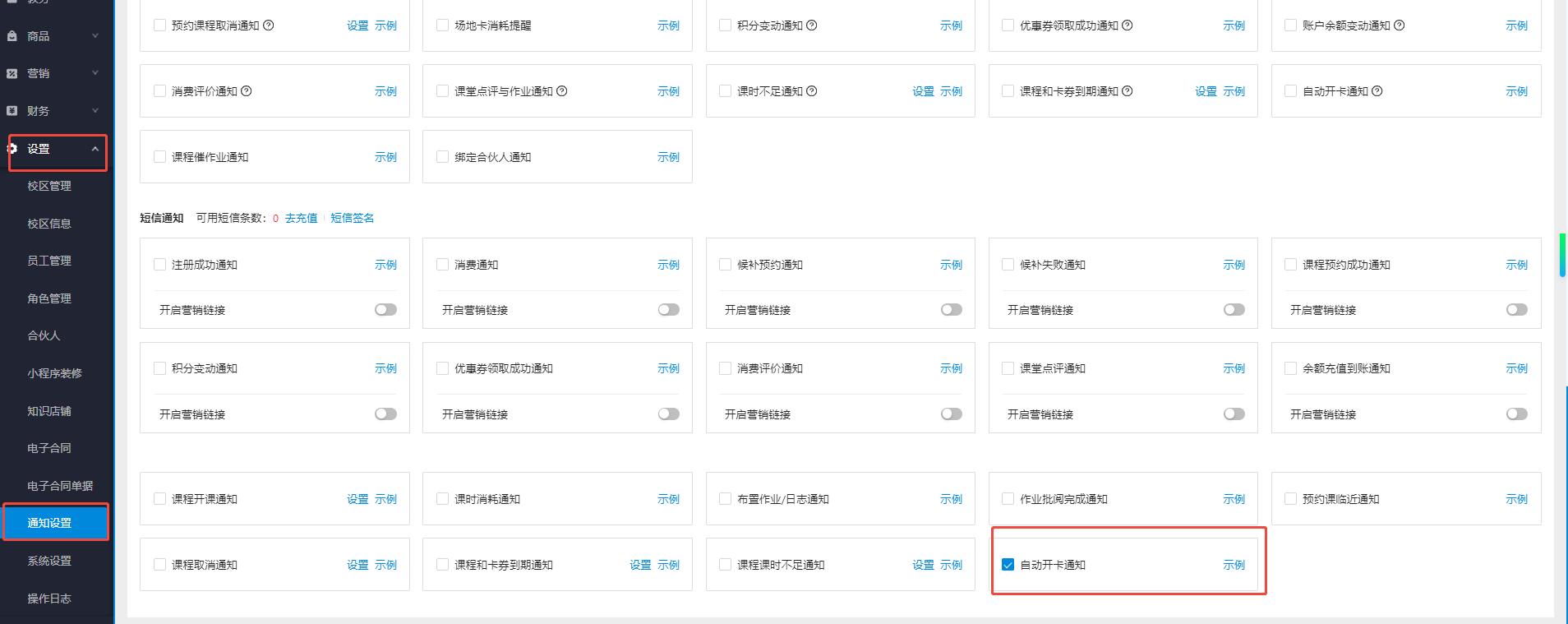Check the 消费通知 checkbox
Viewport: 1568px width, 624px height.
pos(442,265)
